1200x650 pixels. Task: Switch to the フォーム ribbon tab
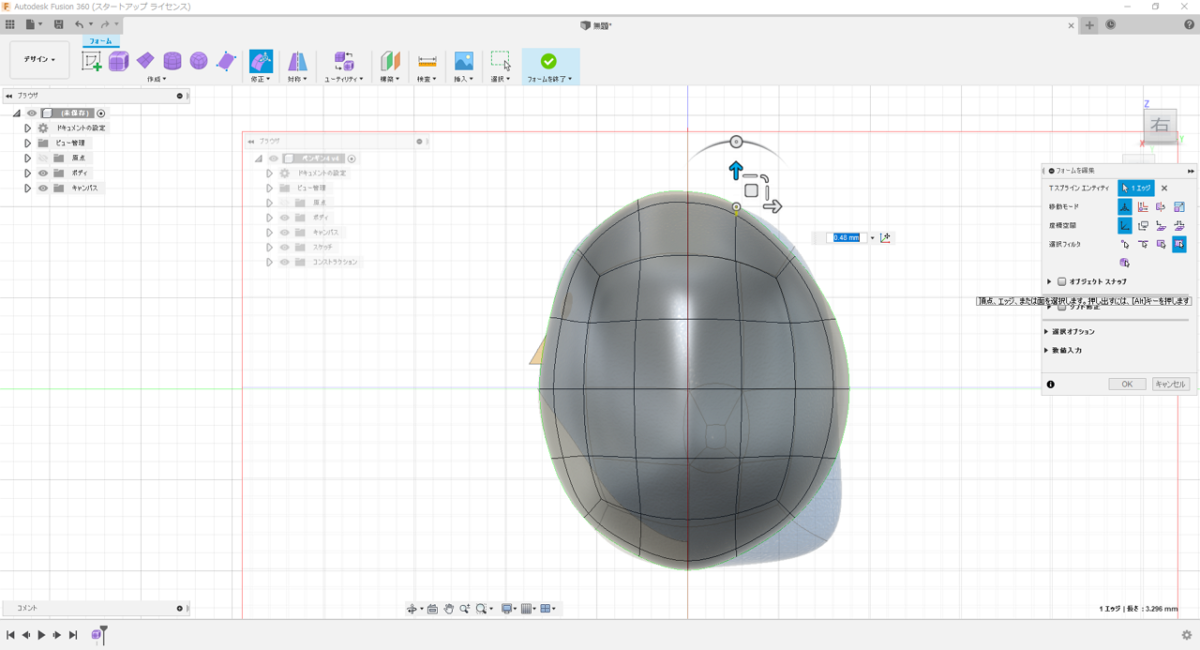[x=101, y=42]
